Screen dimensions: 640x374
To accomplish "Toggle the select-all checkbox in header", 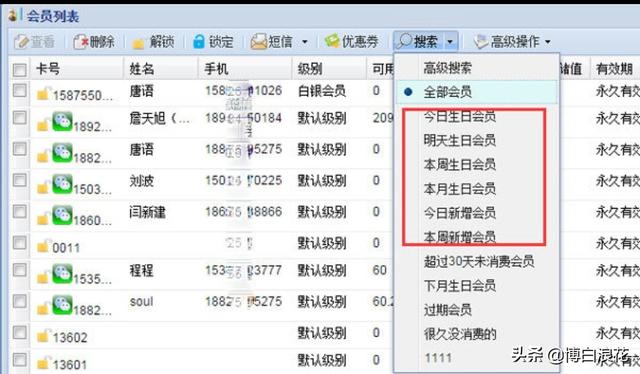I will [19, 70].
